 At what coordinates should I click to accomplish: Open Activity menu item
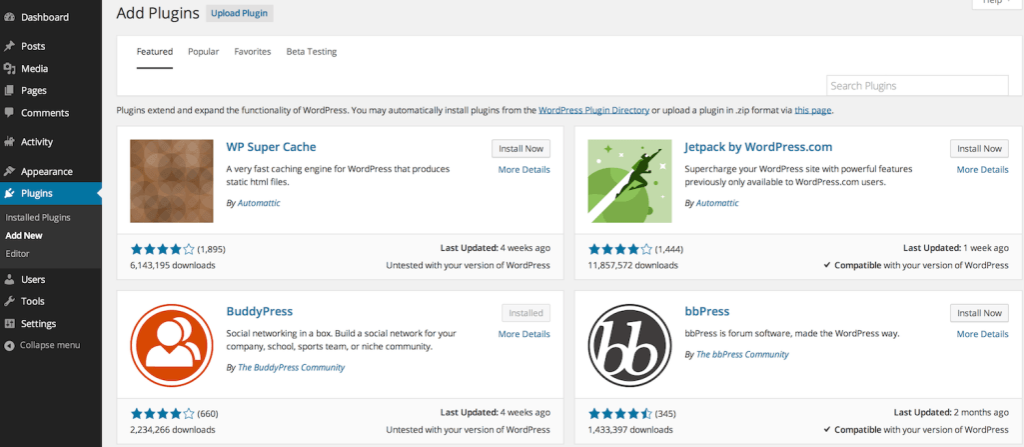tap(50, 142)
